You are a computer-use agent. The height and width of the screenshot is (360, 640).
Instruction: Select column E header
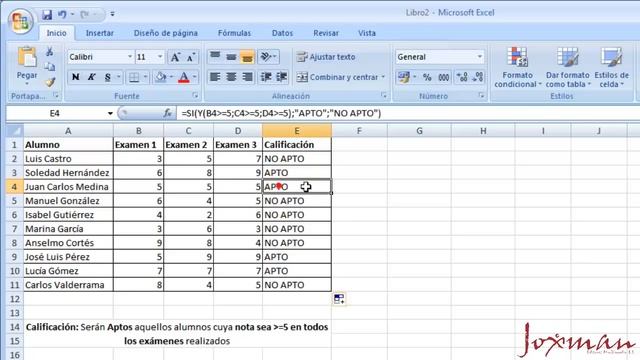coord(297,131)
